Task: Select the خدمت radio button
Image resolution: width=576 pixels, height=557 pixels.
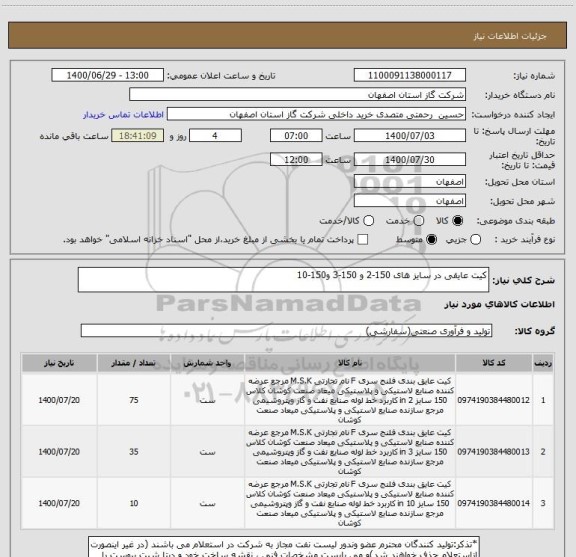Action: click(x=419, y=221)
